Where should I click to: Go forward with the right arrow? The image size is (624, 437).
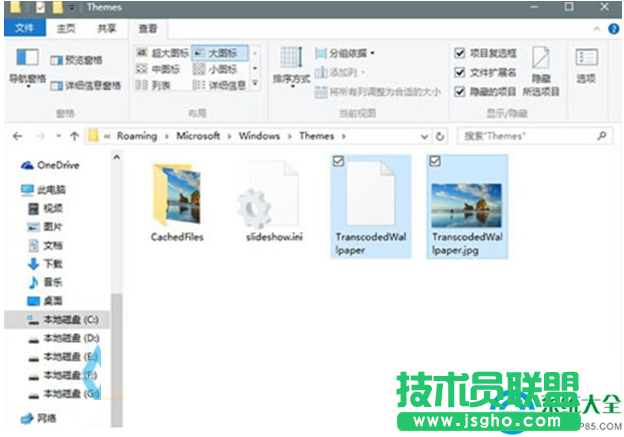point(40,137)
